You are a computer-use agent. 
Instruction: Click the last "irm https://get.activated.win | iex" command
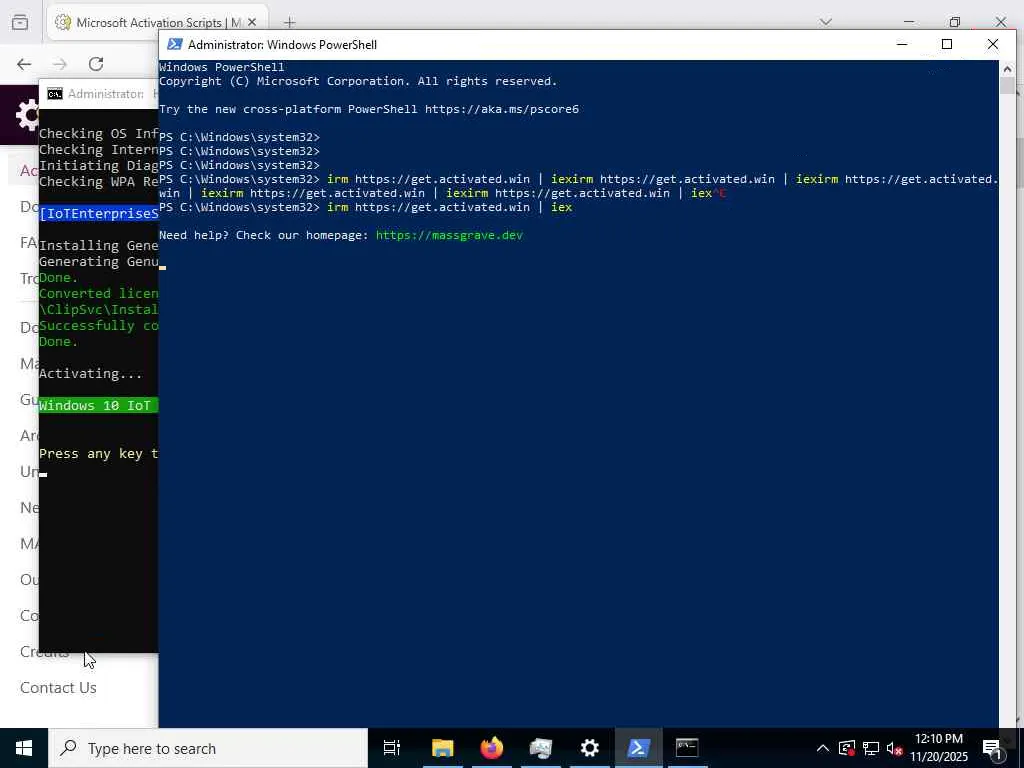[449, 207]
